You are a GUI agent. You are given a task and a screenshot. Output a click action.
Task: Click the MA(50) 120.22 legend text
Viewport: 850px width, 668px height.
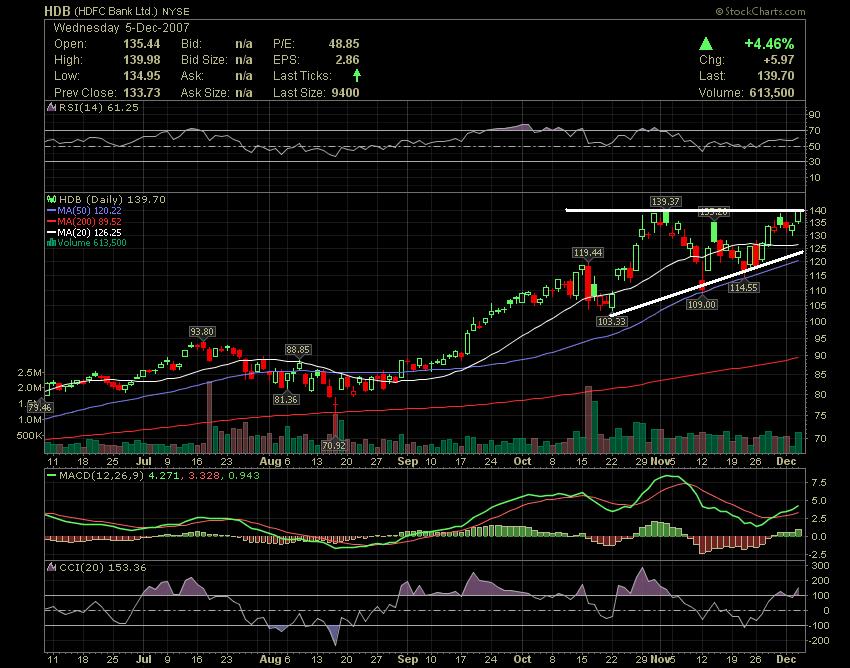89,210
